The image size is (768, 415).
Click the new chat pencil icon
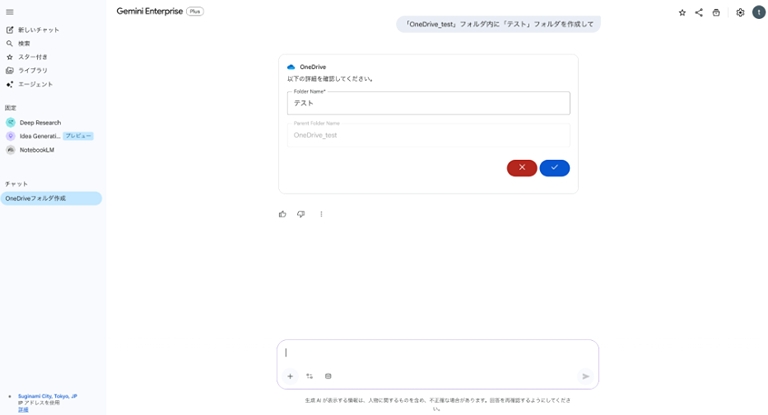coord(9,30)
